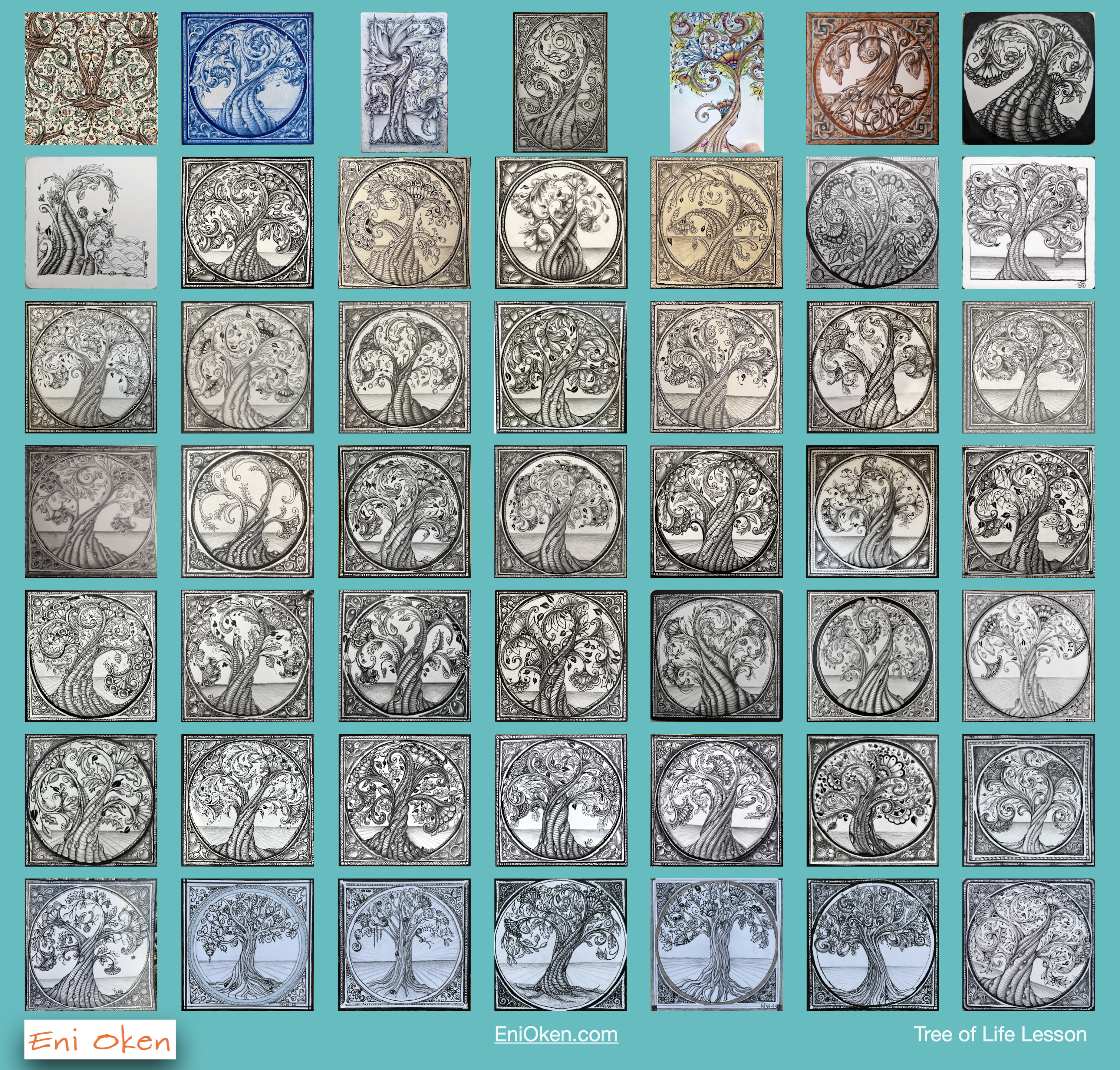
Task: Open the tall grayscale tile with arched frame
Action: (x=561, y=82)
